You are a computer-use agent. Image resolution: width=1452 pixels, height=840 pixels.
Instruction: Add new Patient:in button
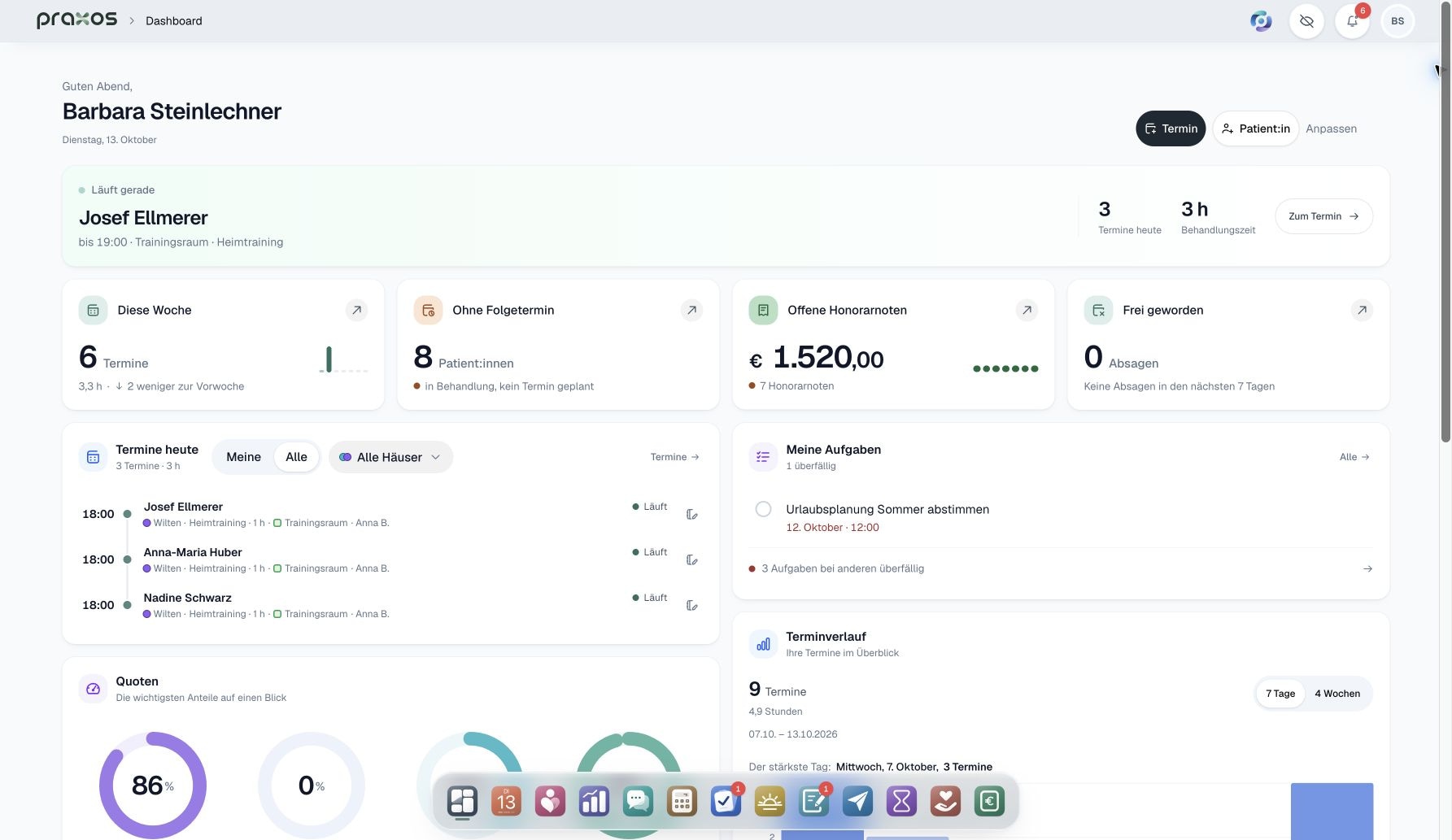click(x=1255, y=128)
